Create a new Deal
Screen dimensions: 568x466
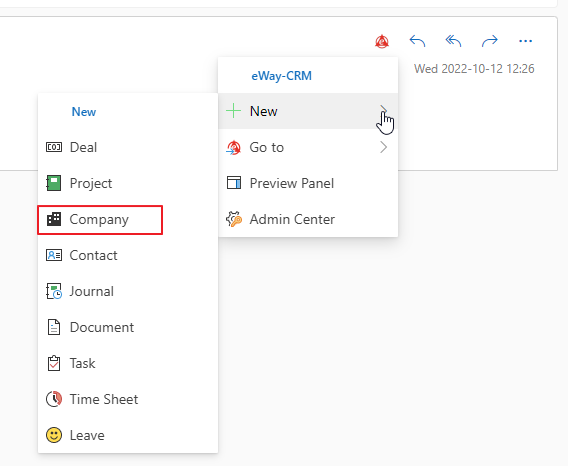(x=128, y=147)
